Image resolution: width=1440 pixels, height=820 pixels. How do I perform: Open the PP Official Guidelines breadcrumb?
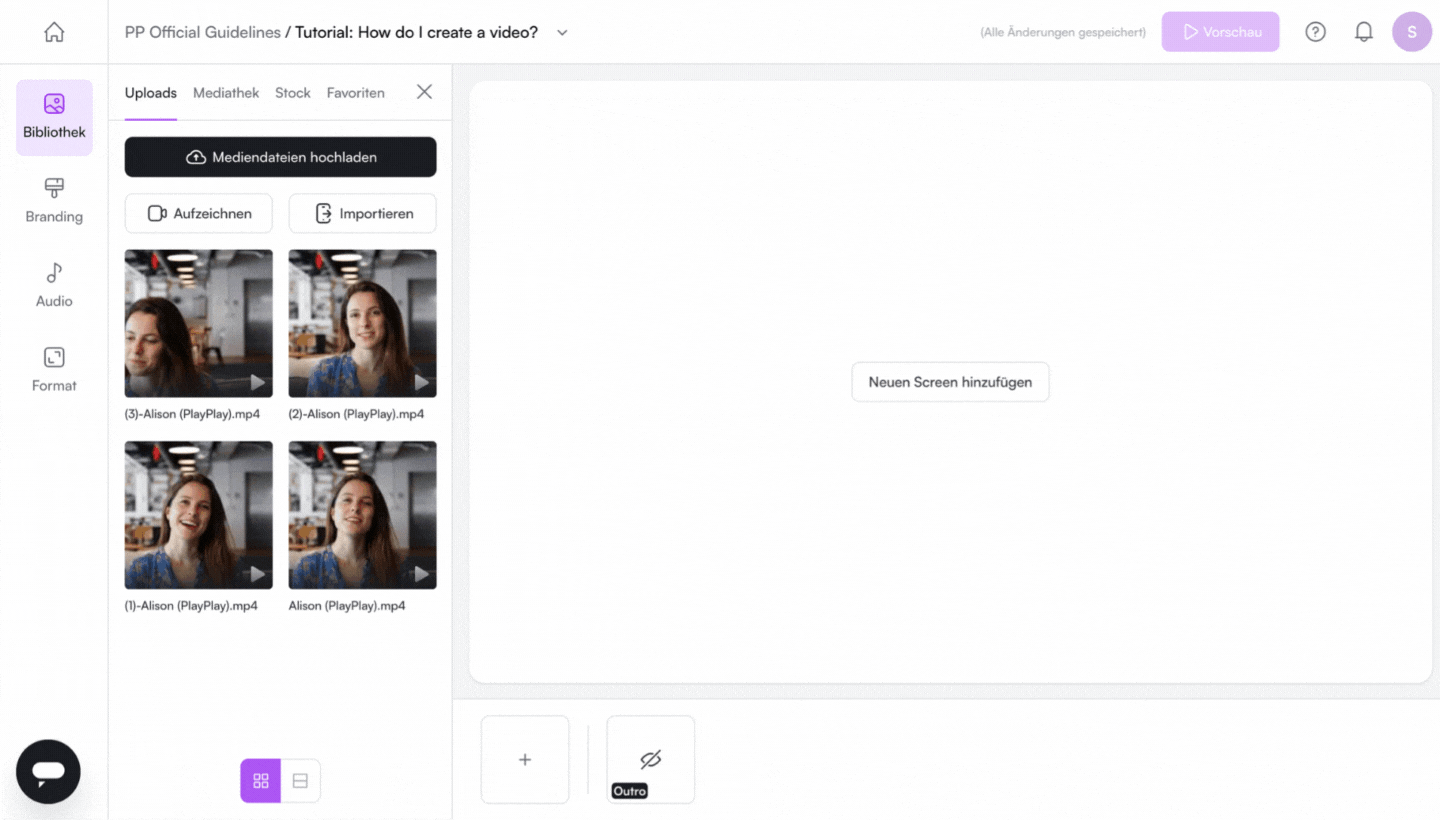[x=203, y=32]
